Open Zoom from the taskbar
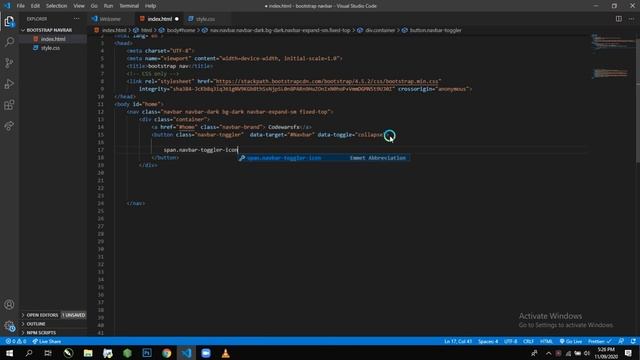640x360 pixels. tap(206, 353)
